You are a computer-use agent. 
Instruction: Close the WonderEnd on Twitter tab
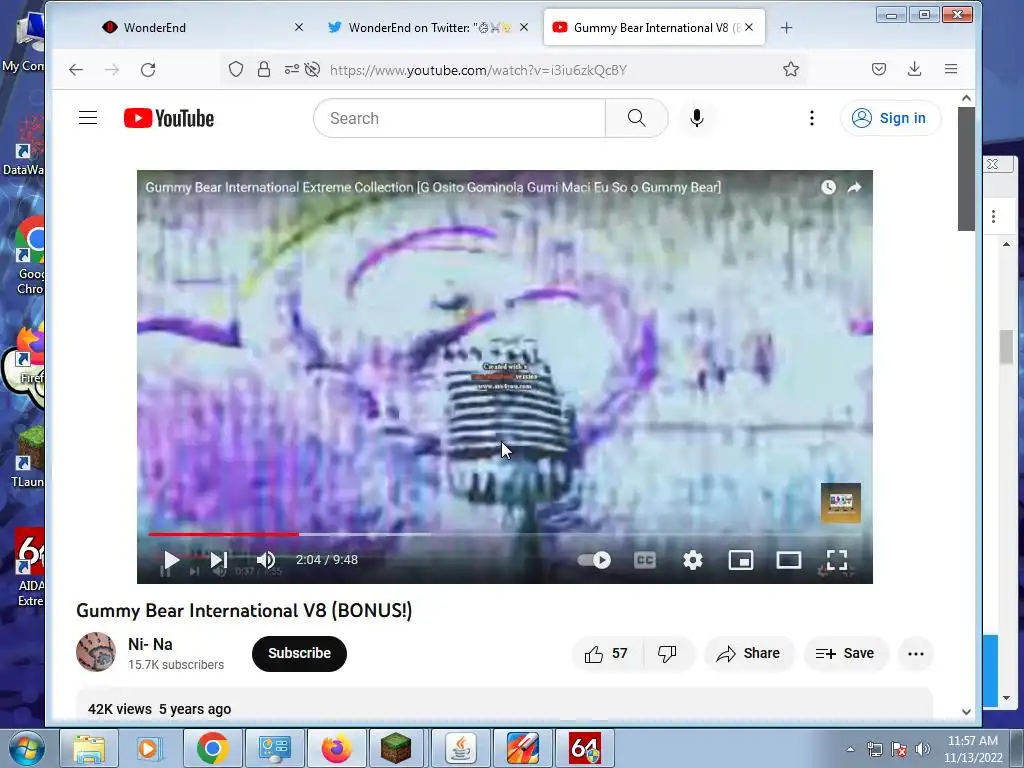click(x=524, y=27)
